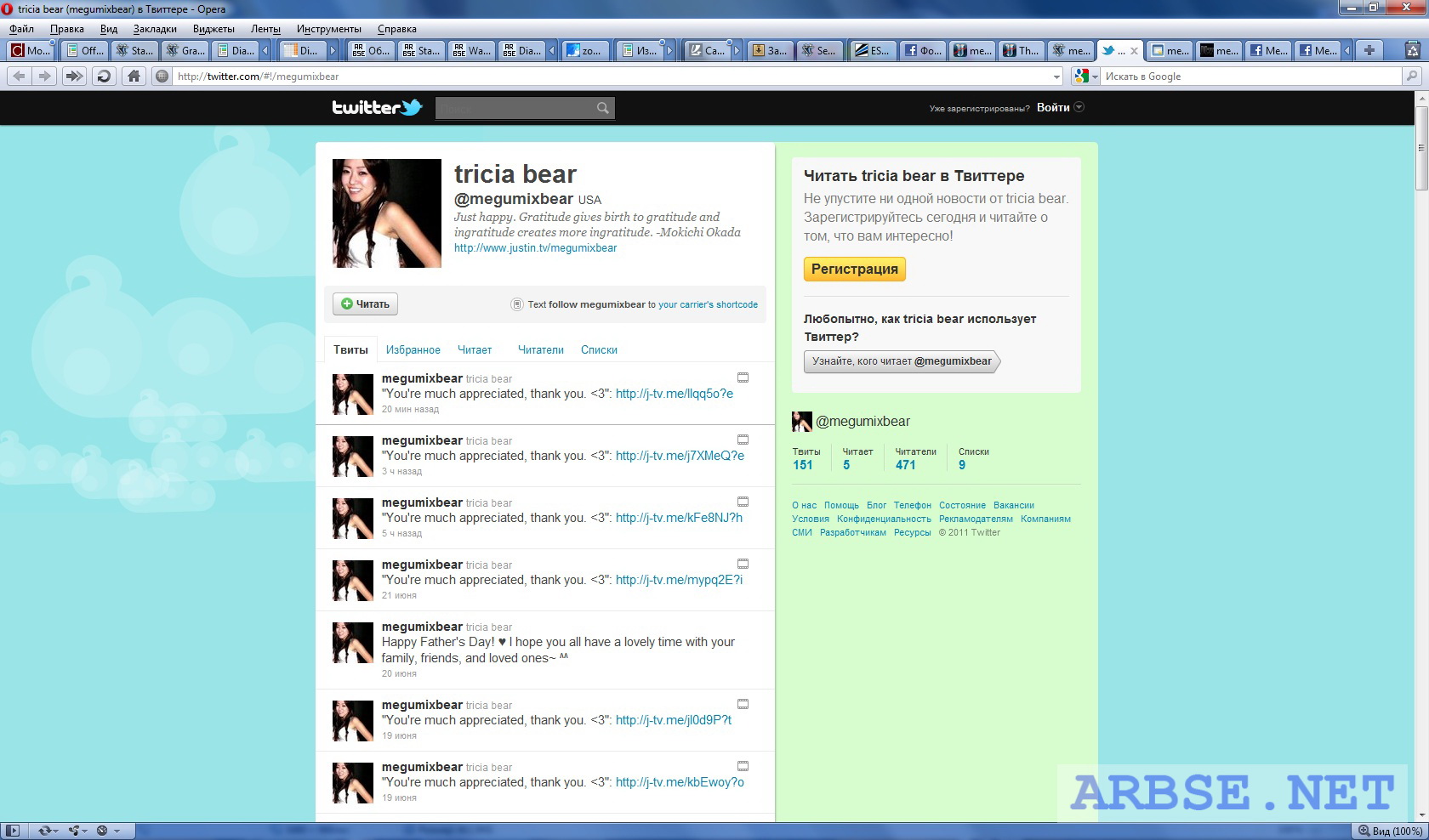
Task: Click the forward navigation arrow
Action: click(44, 77)
